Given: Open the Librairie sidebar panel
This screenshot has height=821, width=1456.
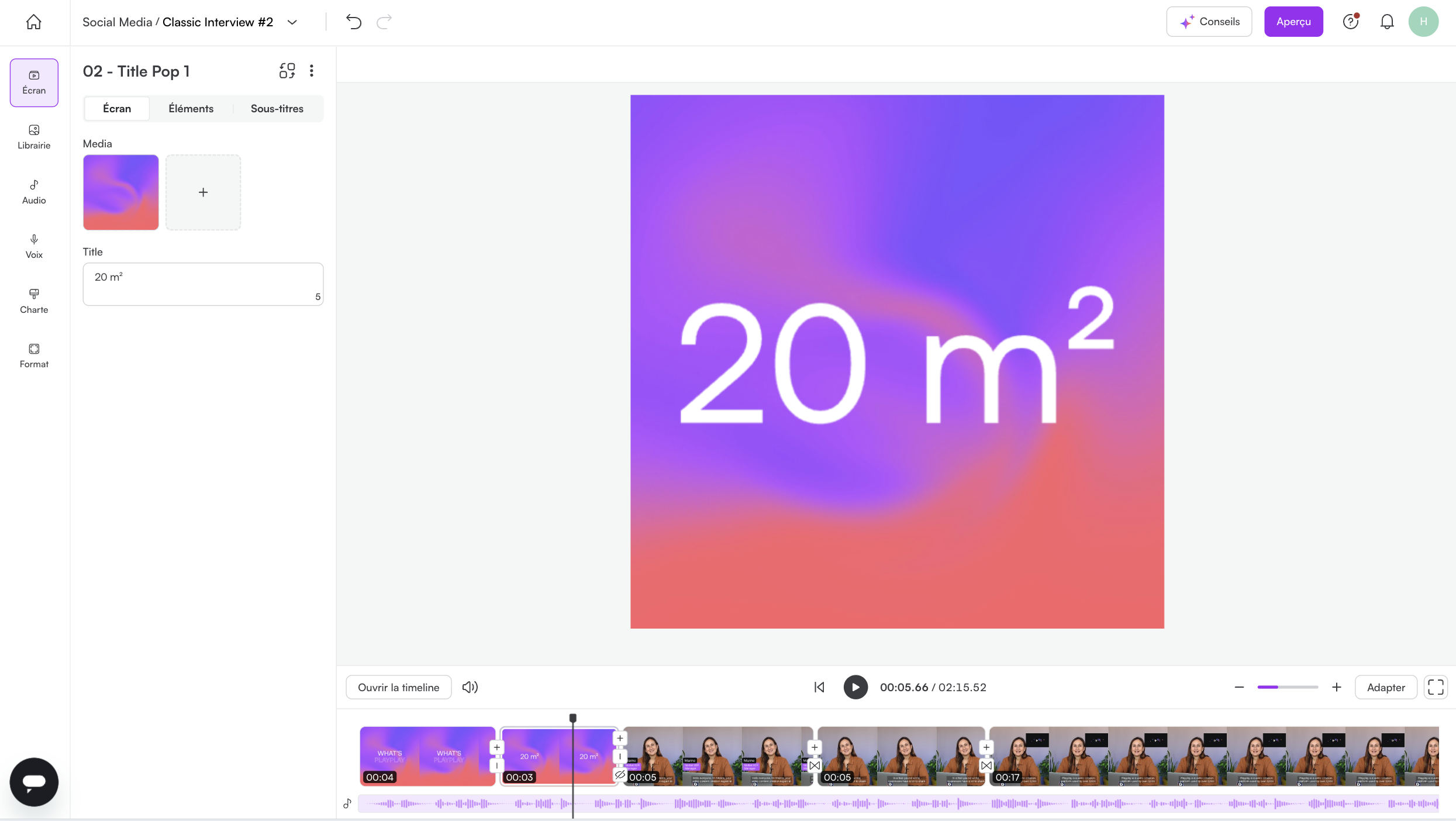Looking at the screenshot, I should click(34, 137).
